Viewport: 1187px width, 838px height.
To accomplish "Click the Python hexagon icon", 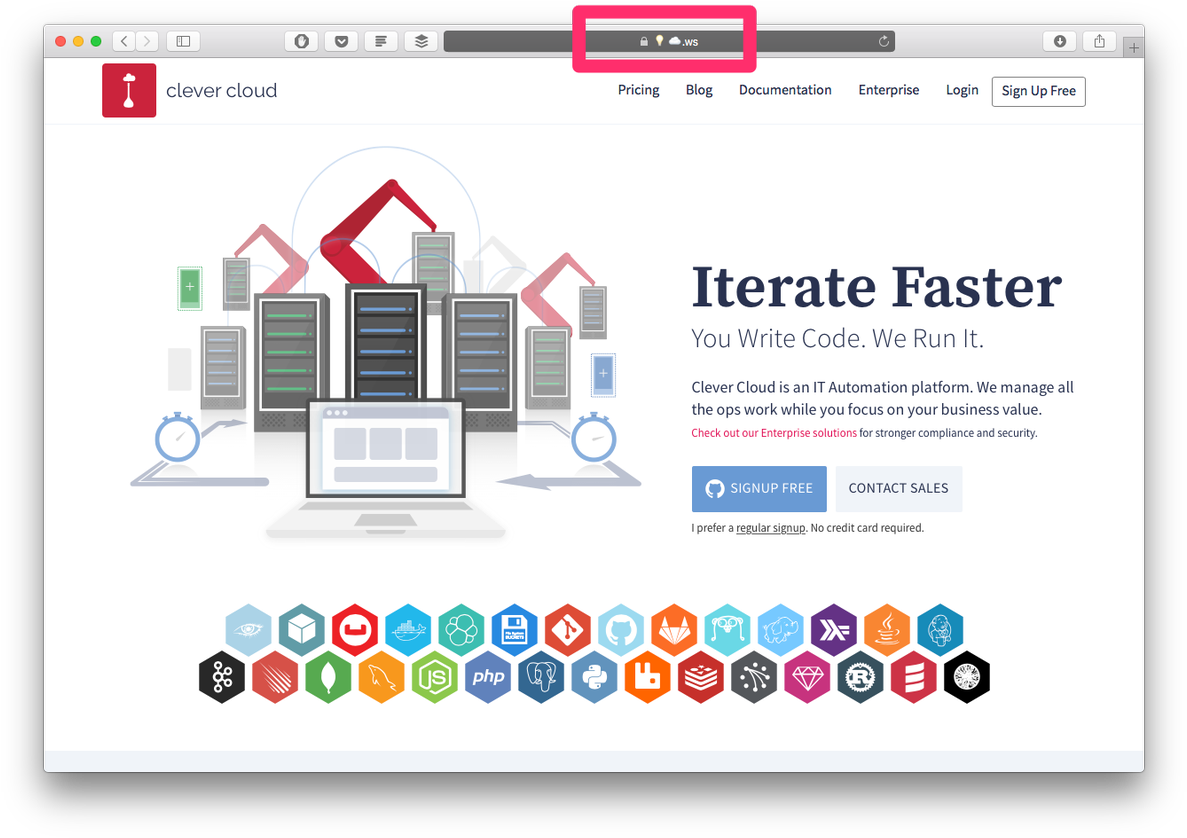I will tap(594, 677).
